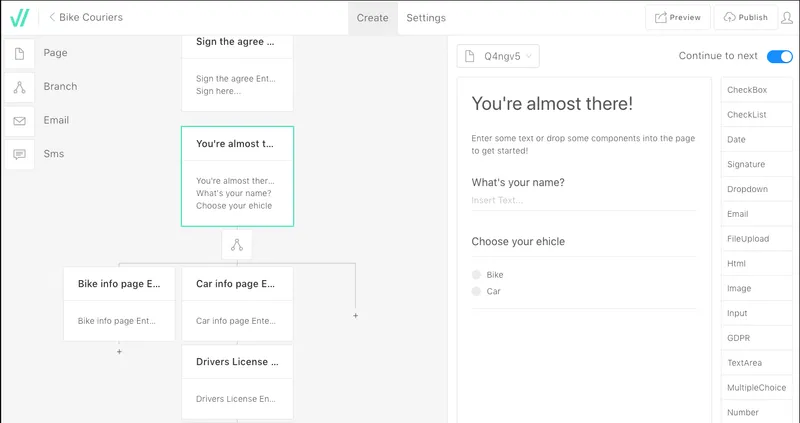
Task: Go back via Bike Couriers chevron
Action: coord(52,17)
